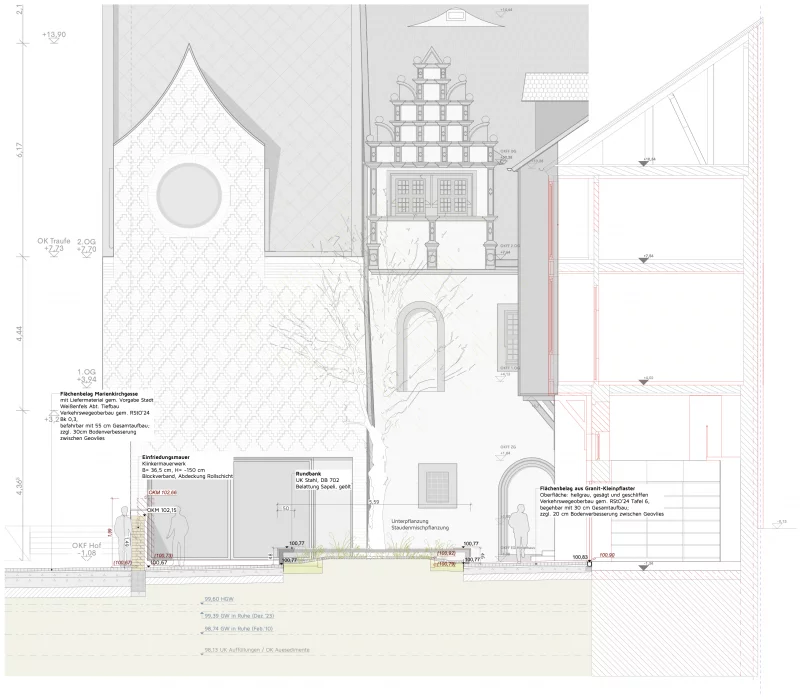Select the 'Unterpflanzung' label
This screenshot has height=700, width=800.
[x=409, y=521]
